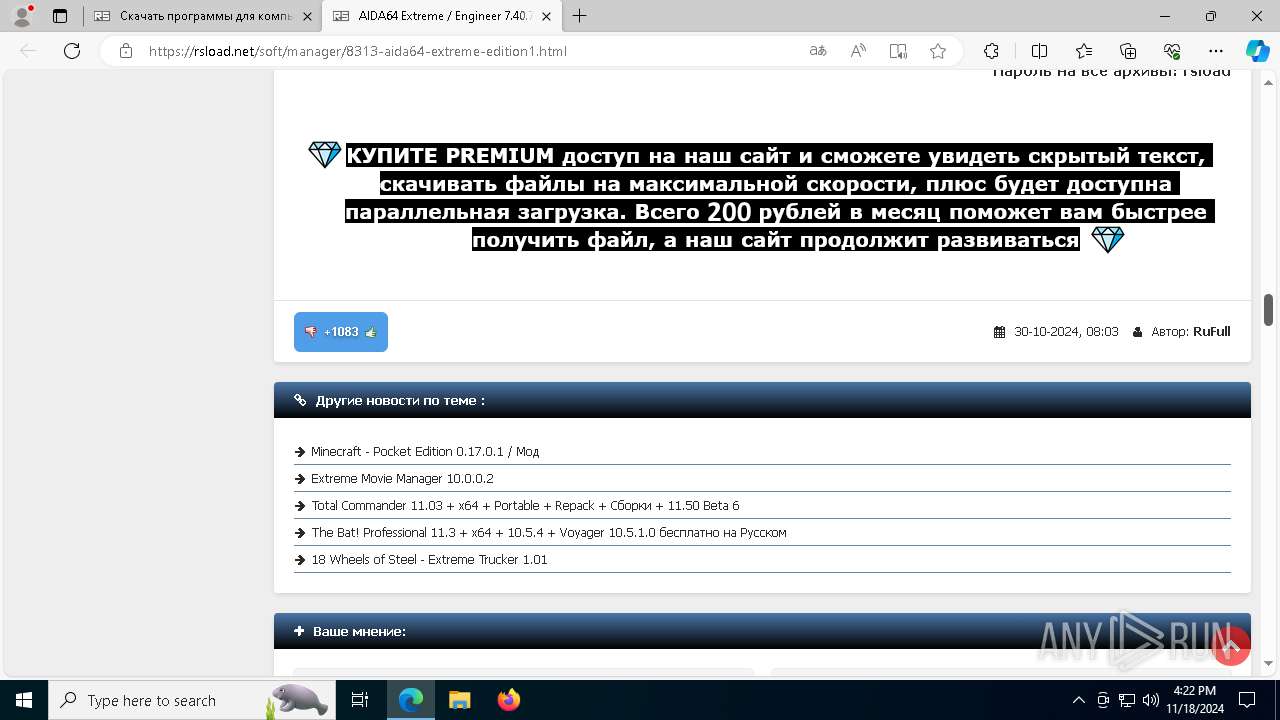Click the scrollbar down arrow
This screenshot has height=720, width=1280.
[x=1268, y=663]
